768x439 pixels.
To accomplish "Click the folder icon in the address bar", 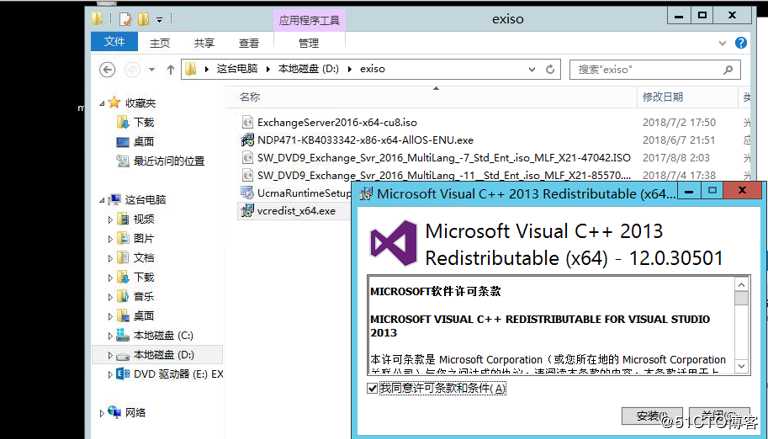I will [191, 69].
